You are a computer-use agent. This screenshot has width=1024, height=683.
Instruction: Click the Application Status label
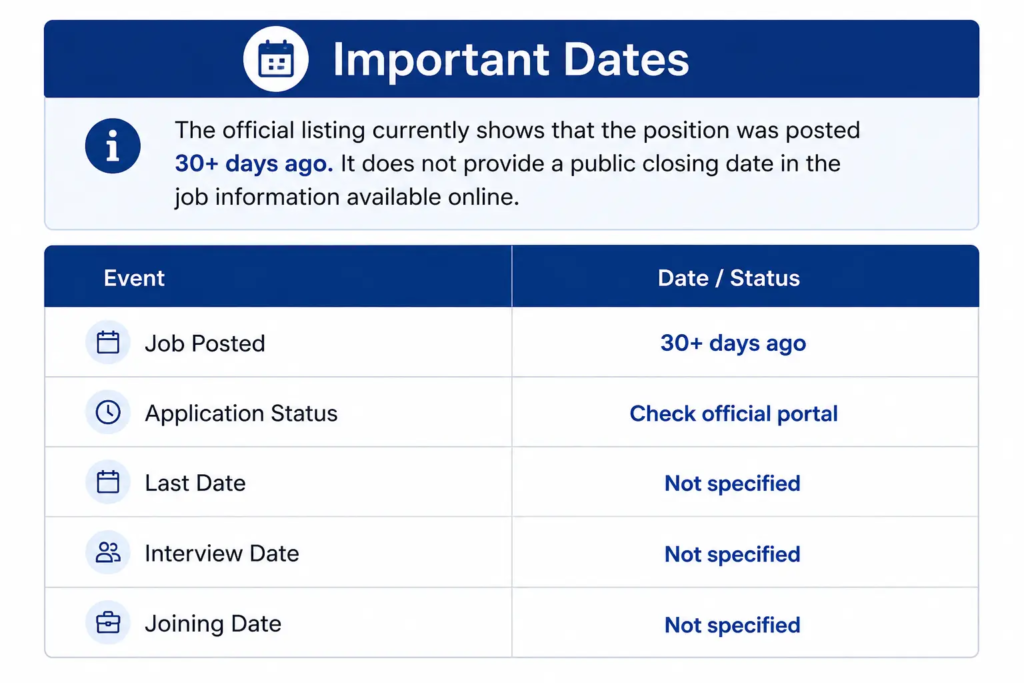241,413
